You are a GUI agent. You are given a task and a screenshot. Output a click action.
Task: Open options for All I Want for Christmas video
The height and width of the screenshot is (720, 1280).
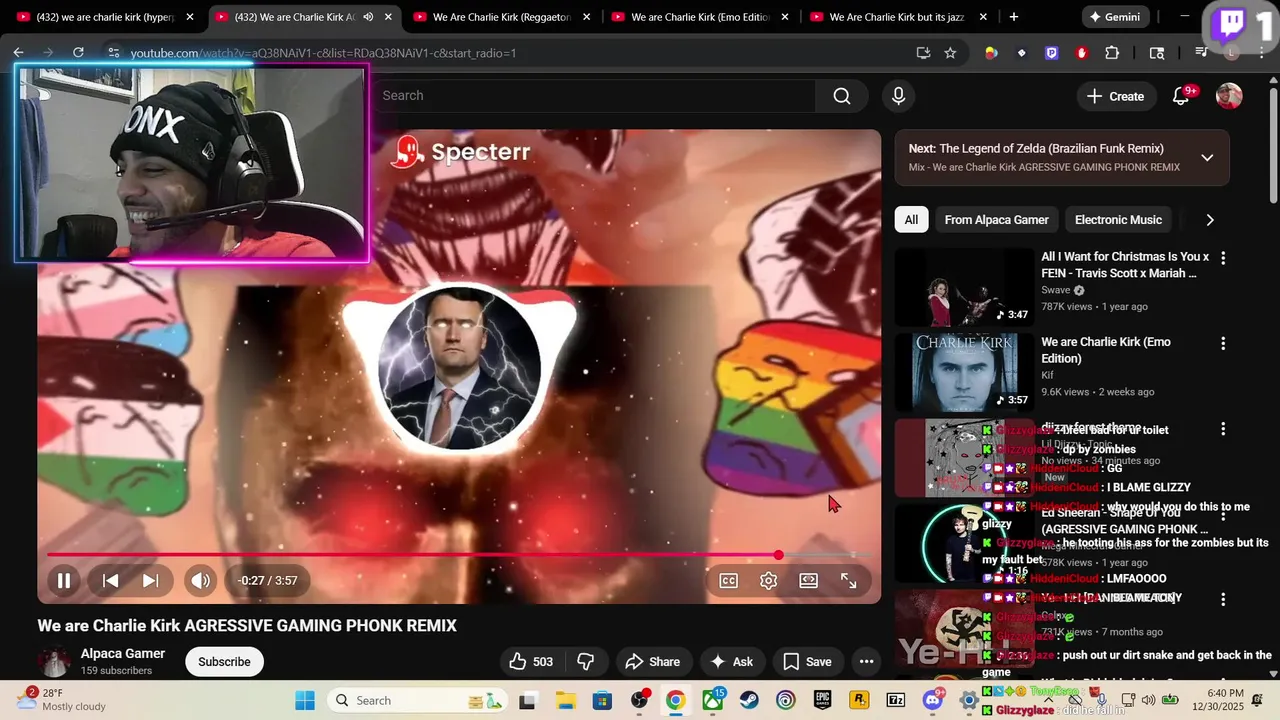[x=1223, y=258]
